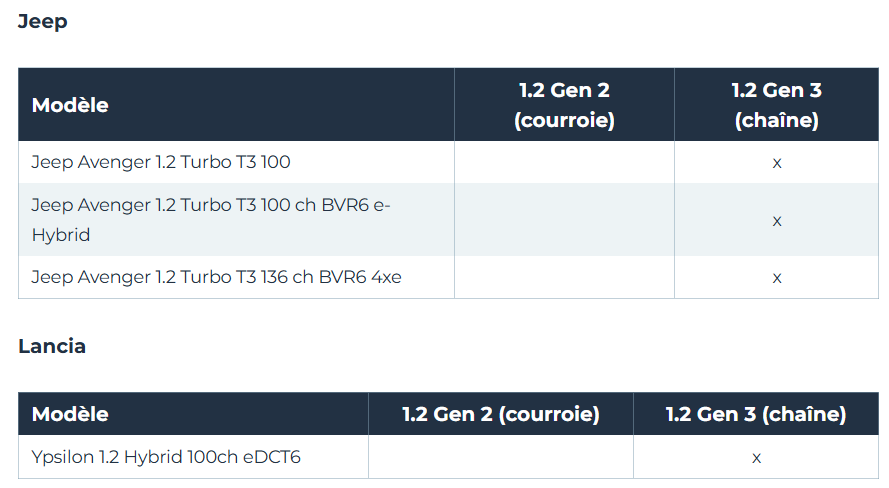Click the Lancia section heading
Viewport: 889px width, 488px height.
pyautogui.click(x=52, y=347)
